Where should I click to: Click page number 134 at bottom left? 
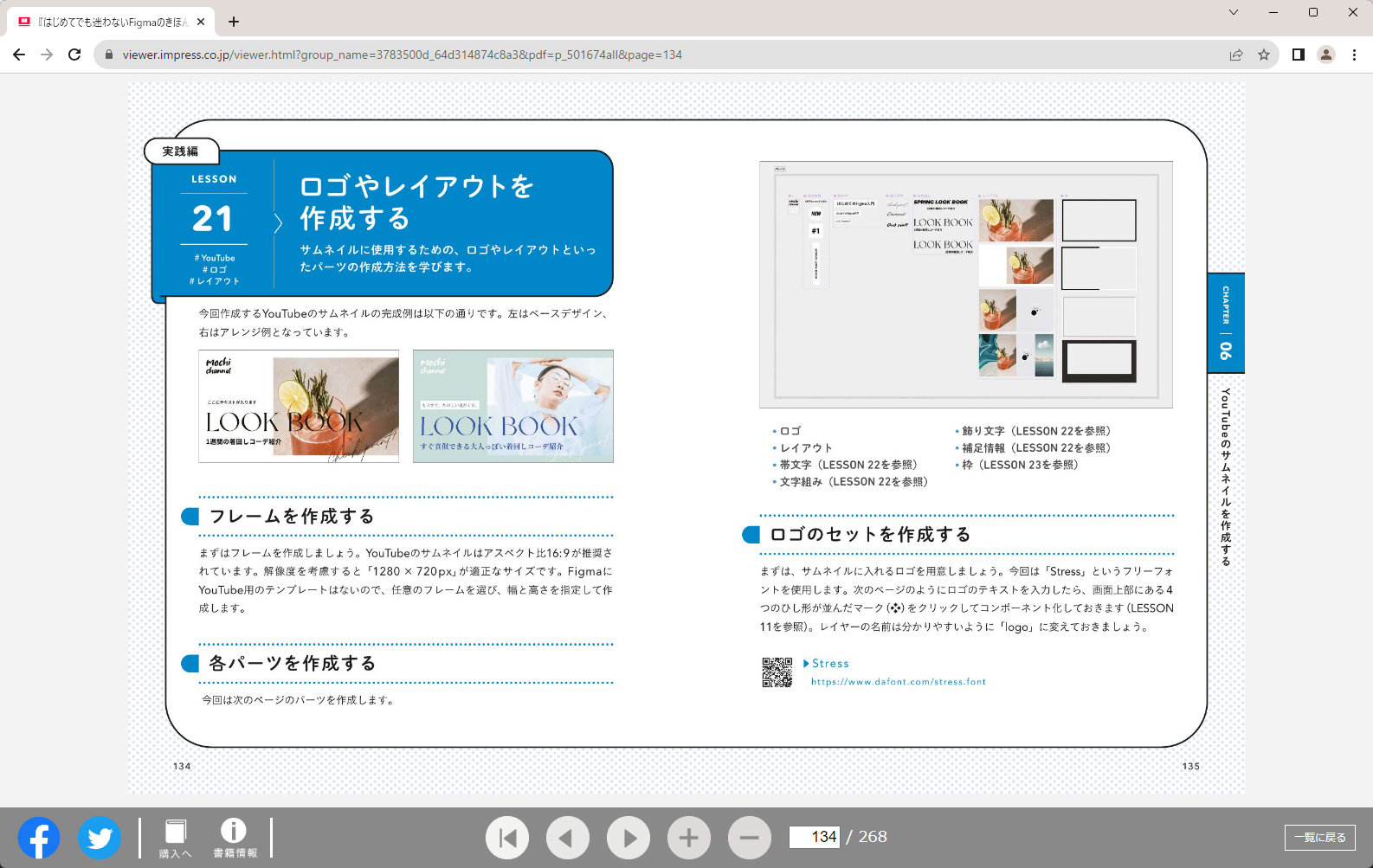(x=182, y=767)
